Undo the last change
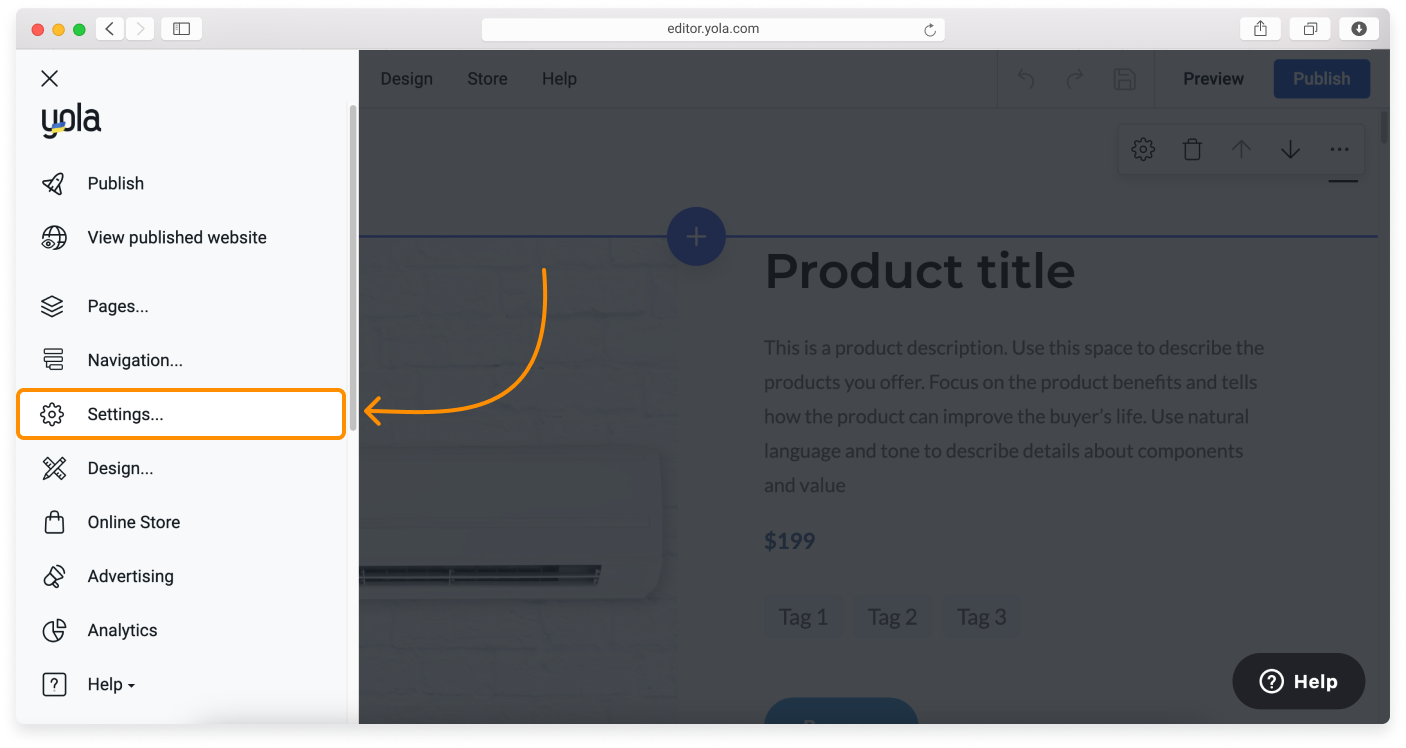 tap(1024, 78)
